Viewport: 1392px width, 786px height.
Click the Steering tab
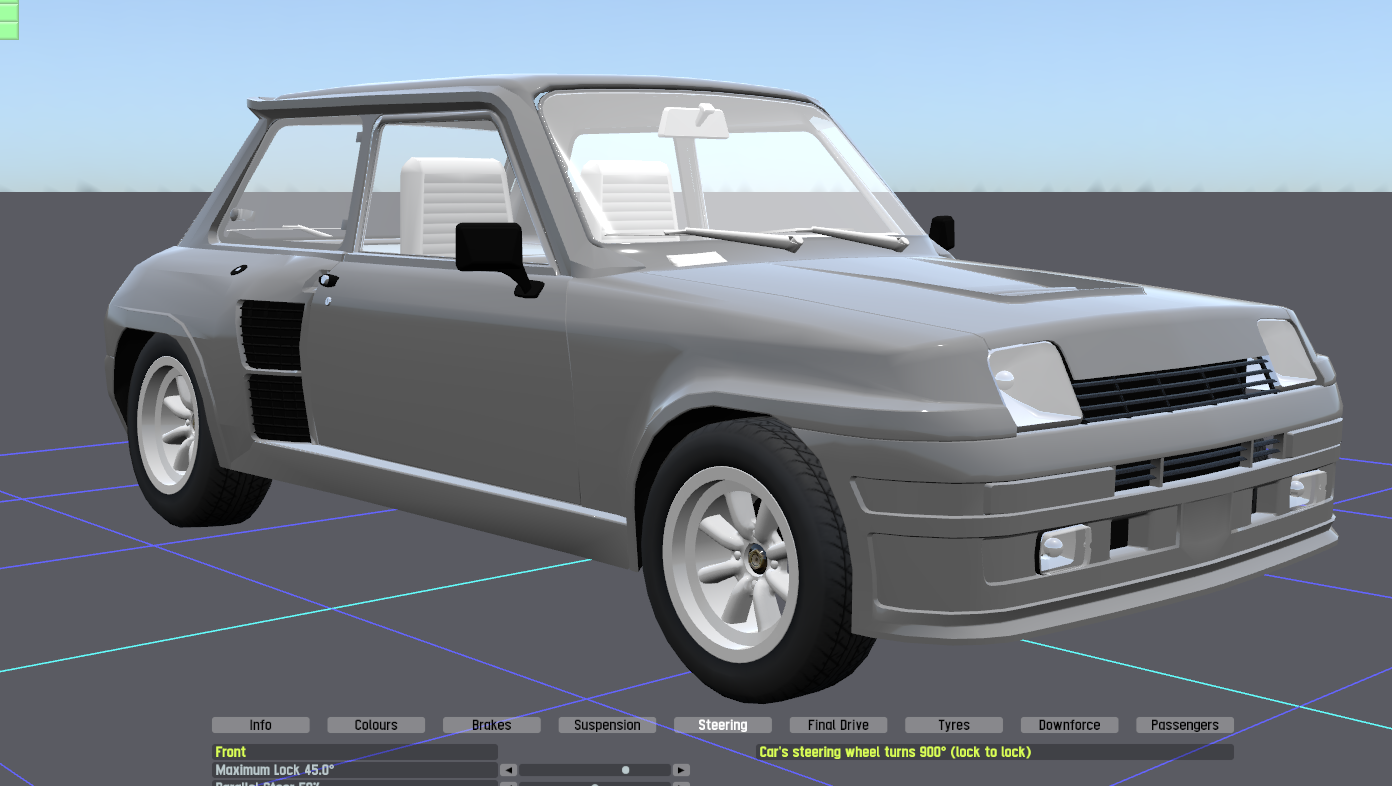tap(723, 725)
